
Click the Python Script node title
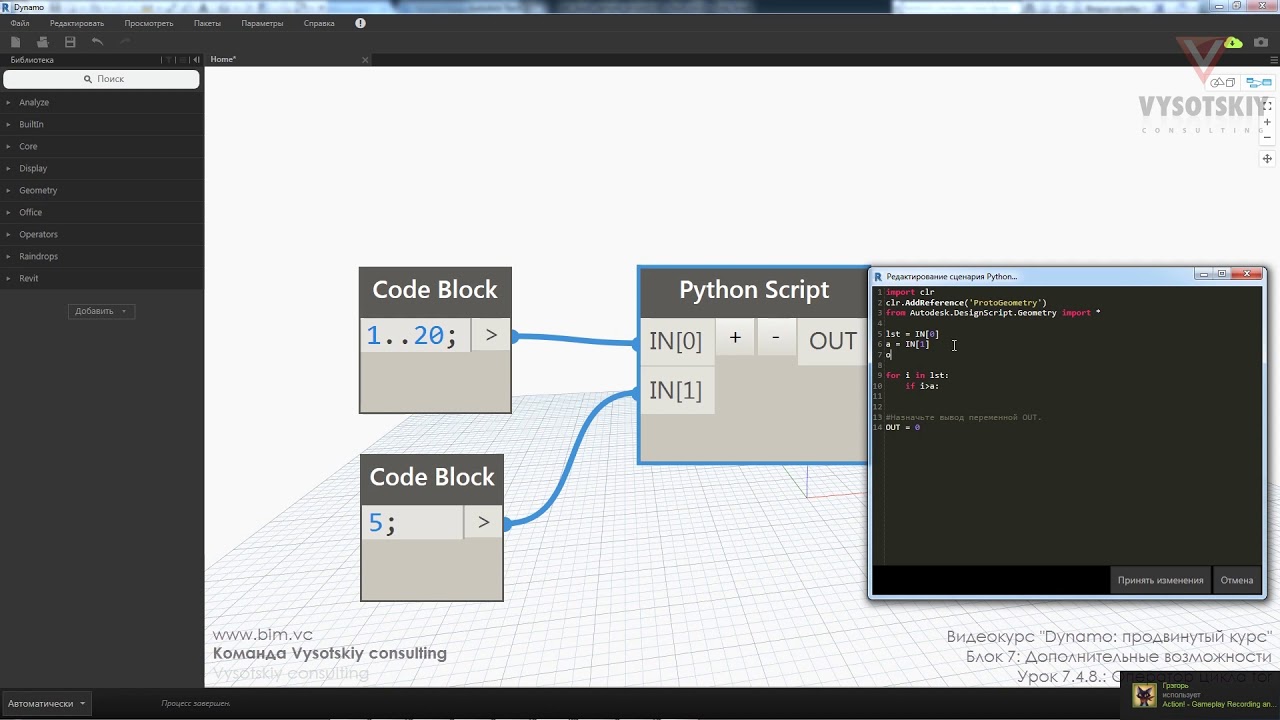(x=754, y=290)
